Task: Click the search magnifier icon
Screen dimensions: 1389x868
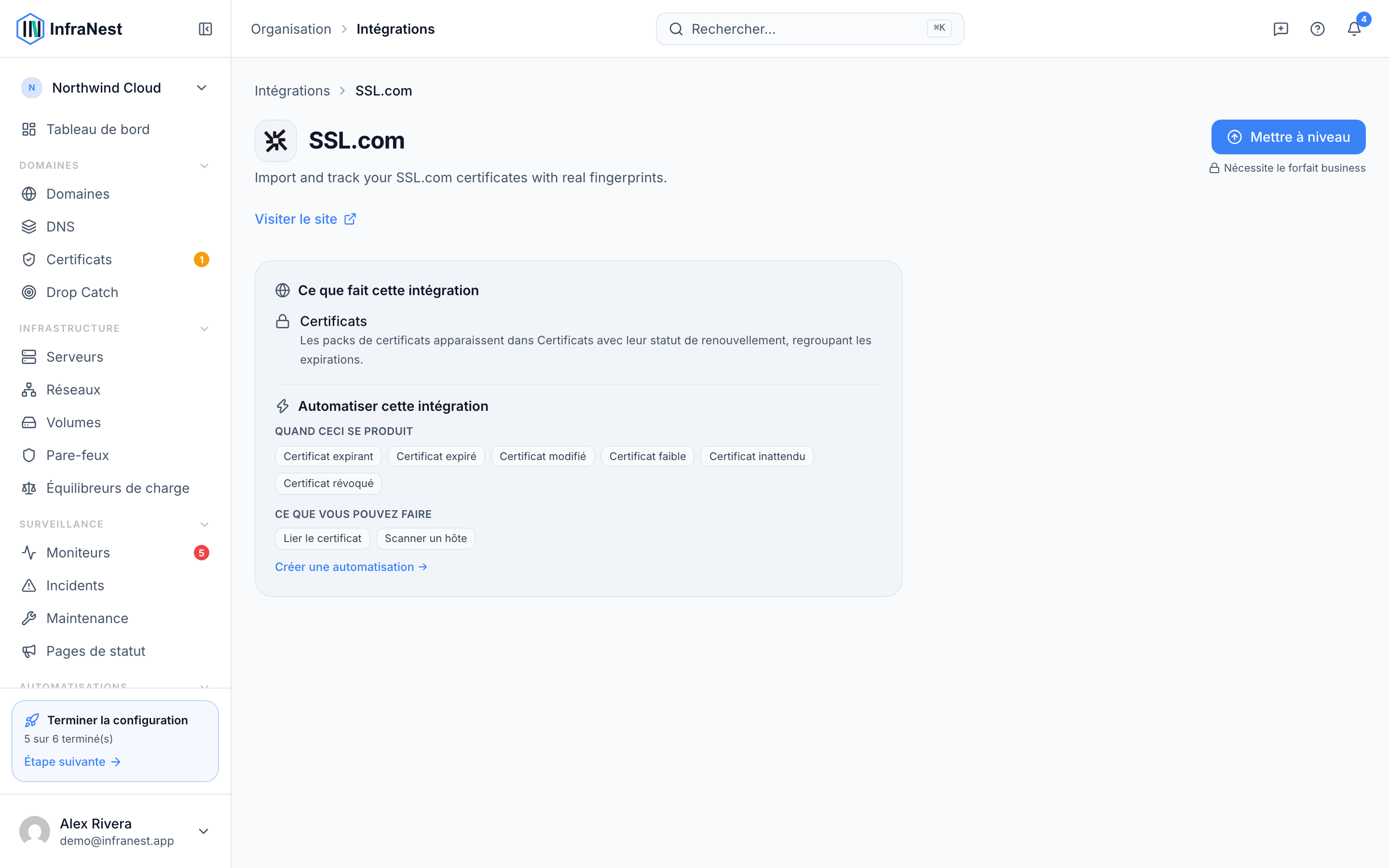Action: coord(676,29)
